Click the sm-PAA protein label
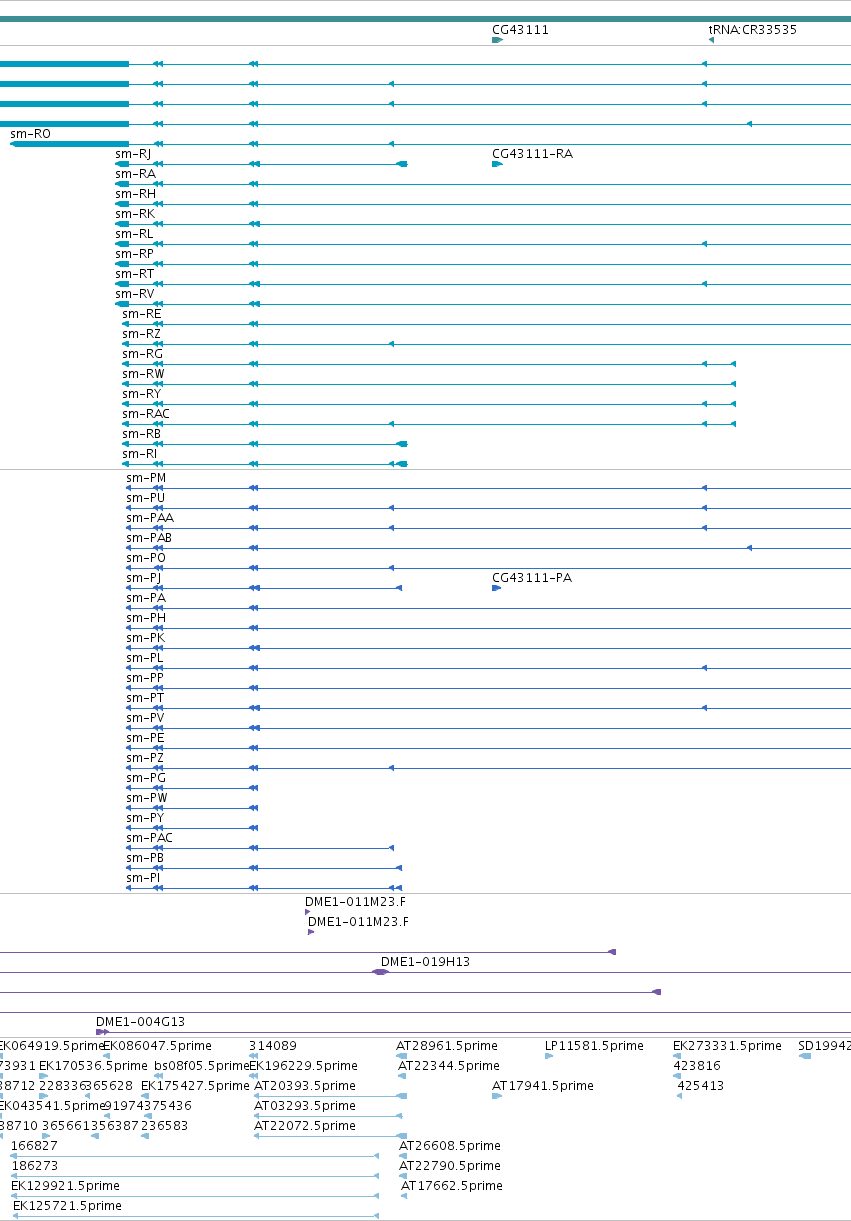The width and height of the screenshot is (851, 1221). 150,518
